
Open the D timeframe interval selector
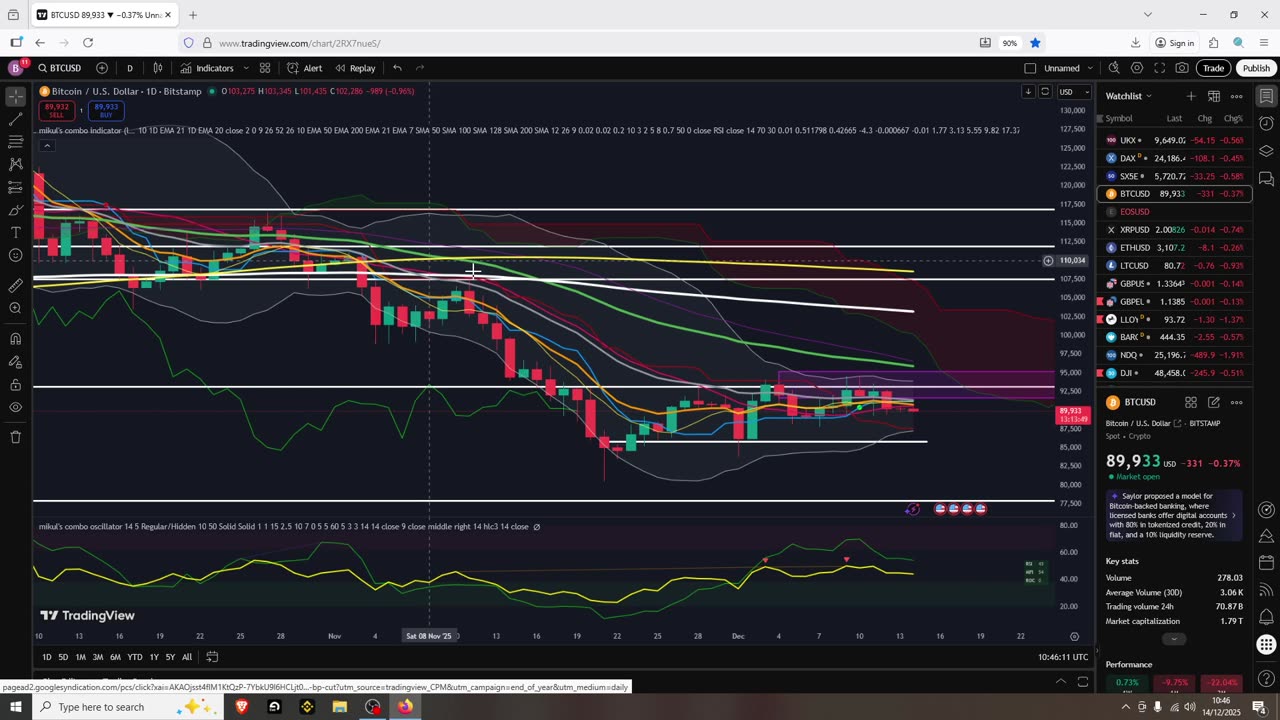pyautogui.click(x=130, y=68)
